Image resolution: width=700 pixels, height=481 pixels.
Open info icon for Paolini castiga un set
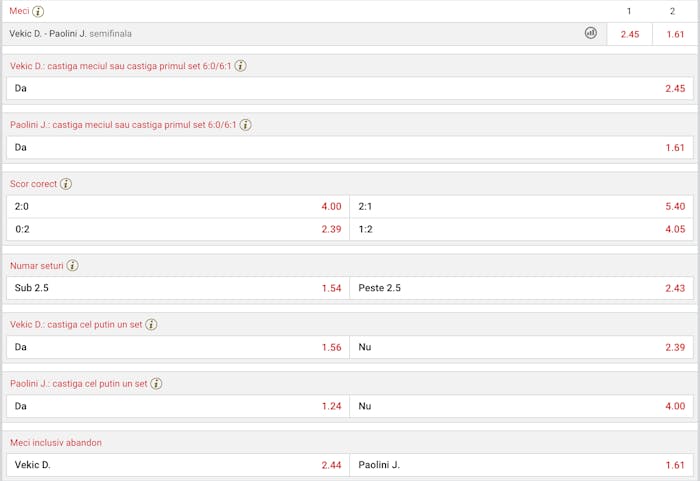click(x=156, y=384)
